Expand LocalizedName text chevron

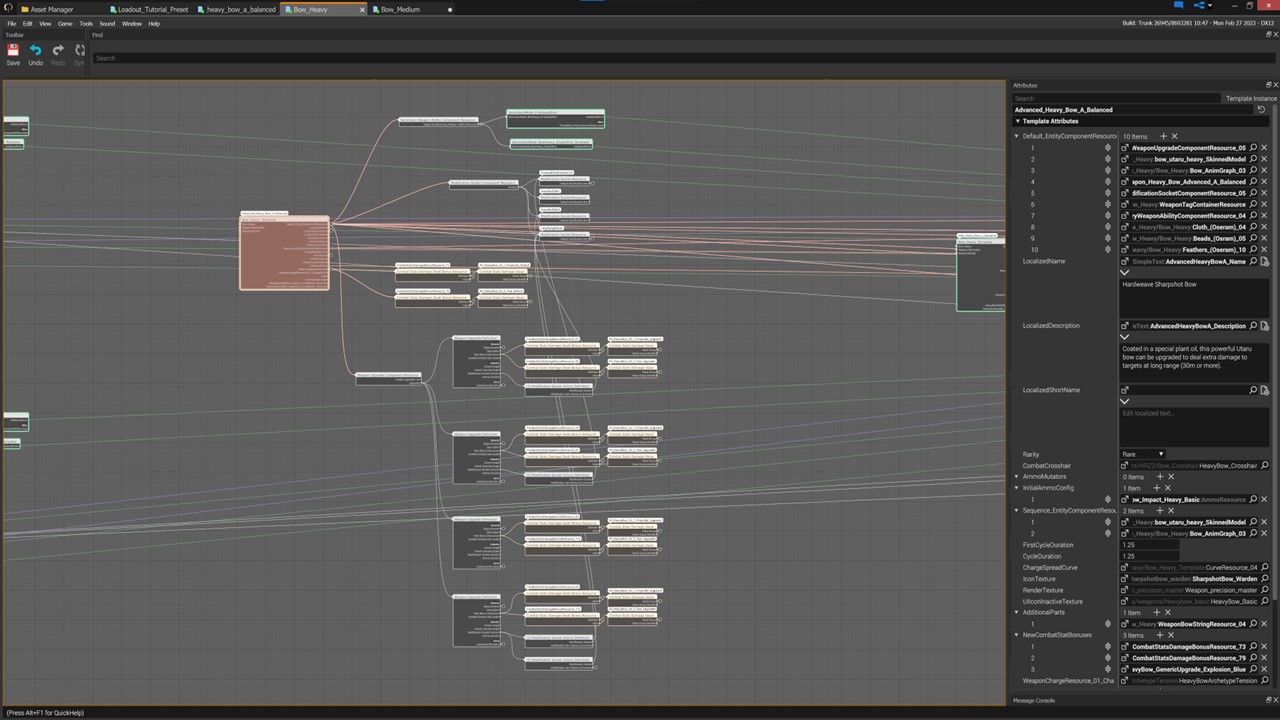(x=1124, y=272)
